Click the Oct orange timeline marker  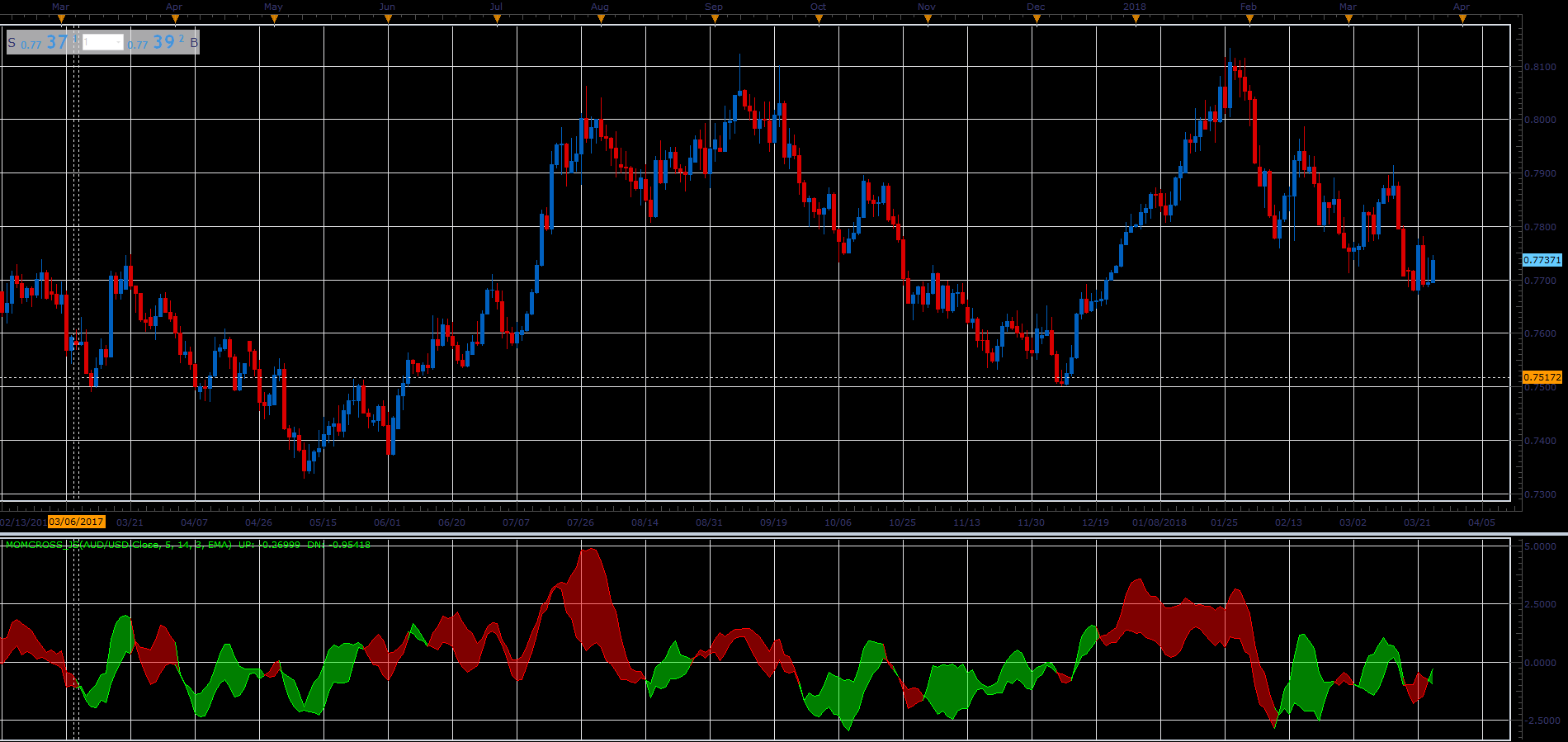(819, 20)
